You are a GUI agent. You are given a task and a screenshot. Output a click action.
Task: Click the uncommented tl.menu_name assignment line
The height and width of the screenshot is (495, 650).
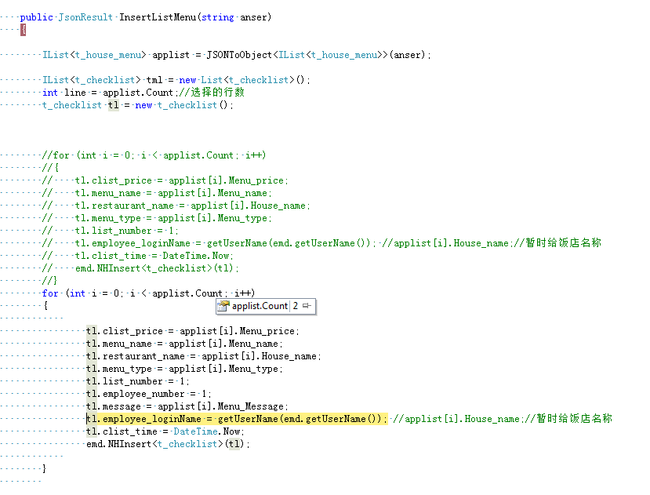pos(184,344)
